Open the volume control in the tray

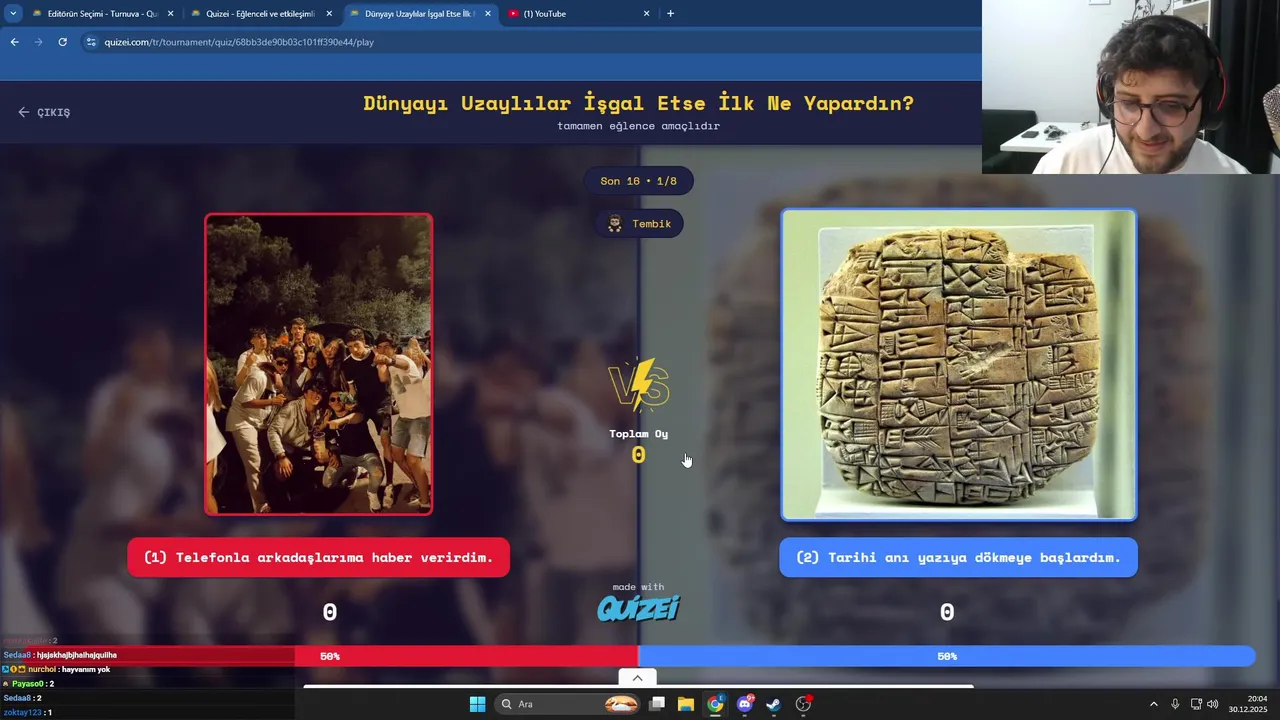coord(1213,704)
